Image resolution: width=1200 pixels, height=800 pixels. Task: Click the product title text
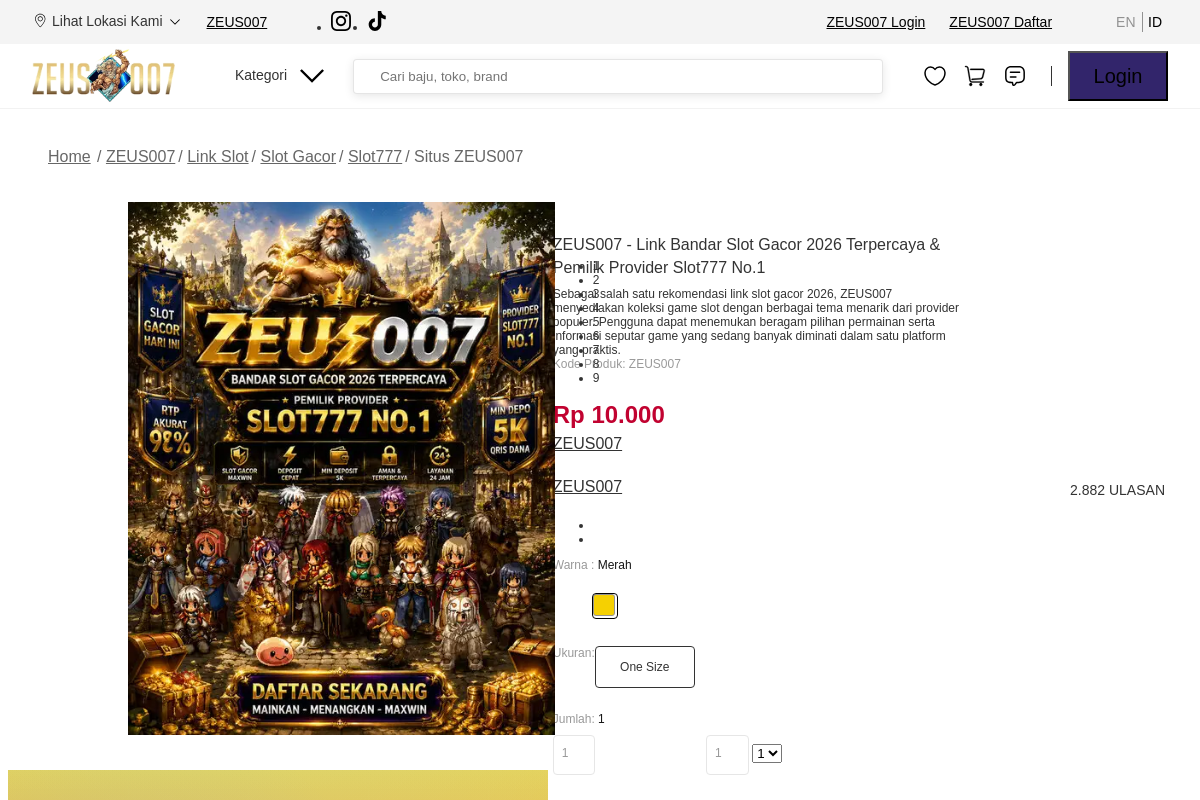747,256
